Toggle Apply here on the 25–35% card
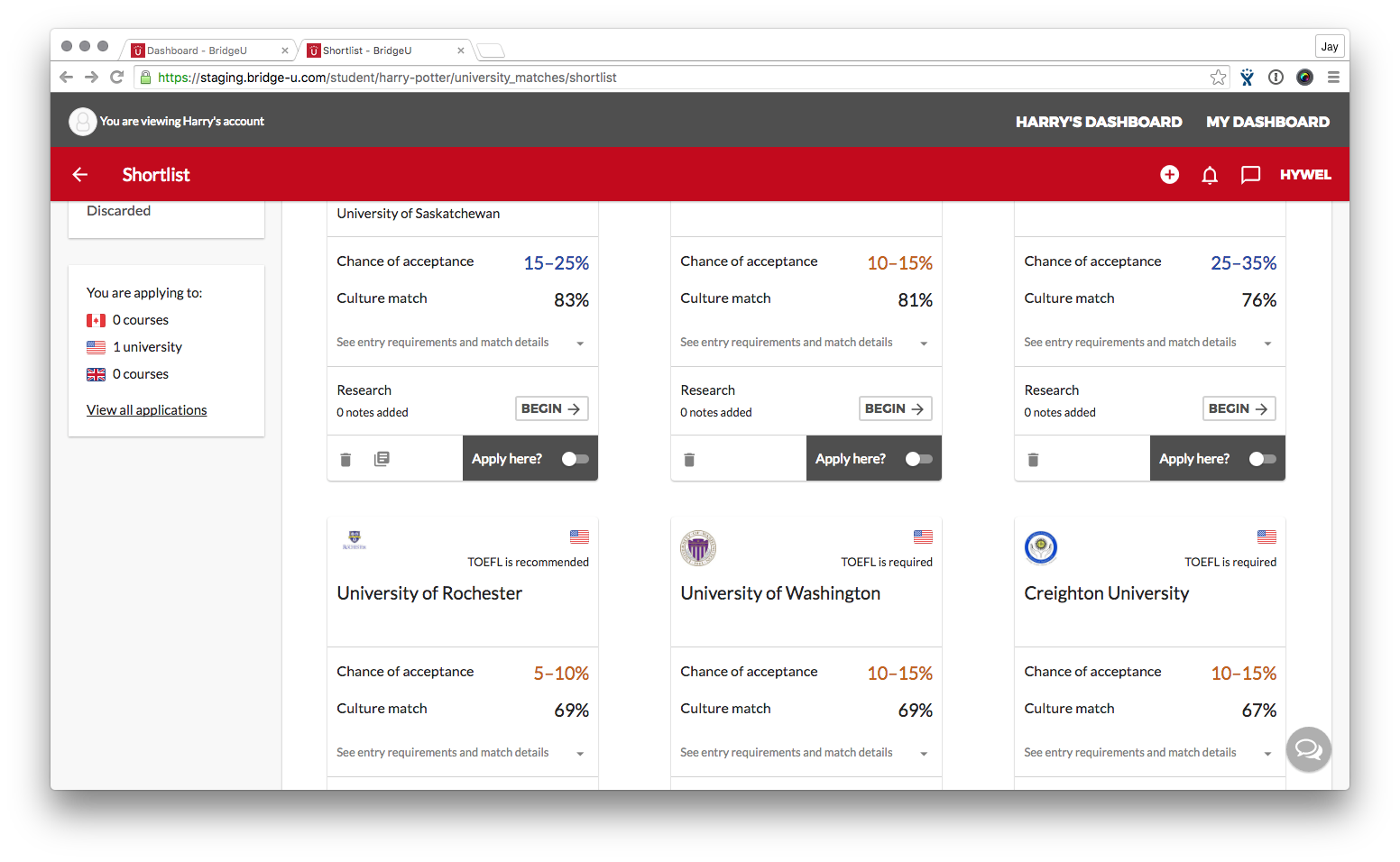The image size is (1400, 862). point(1262,459)
